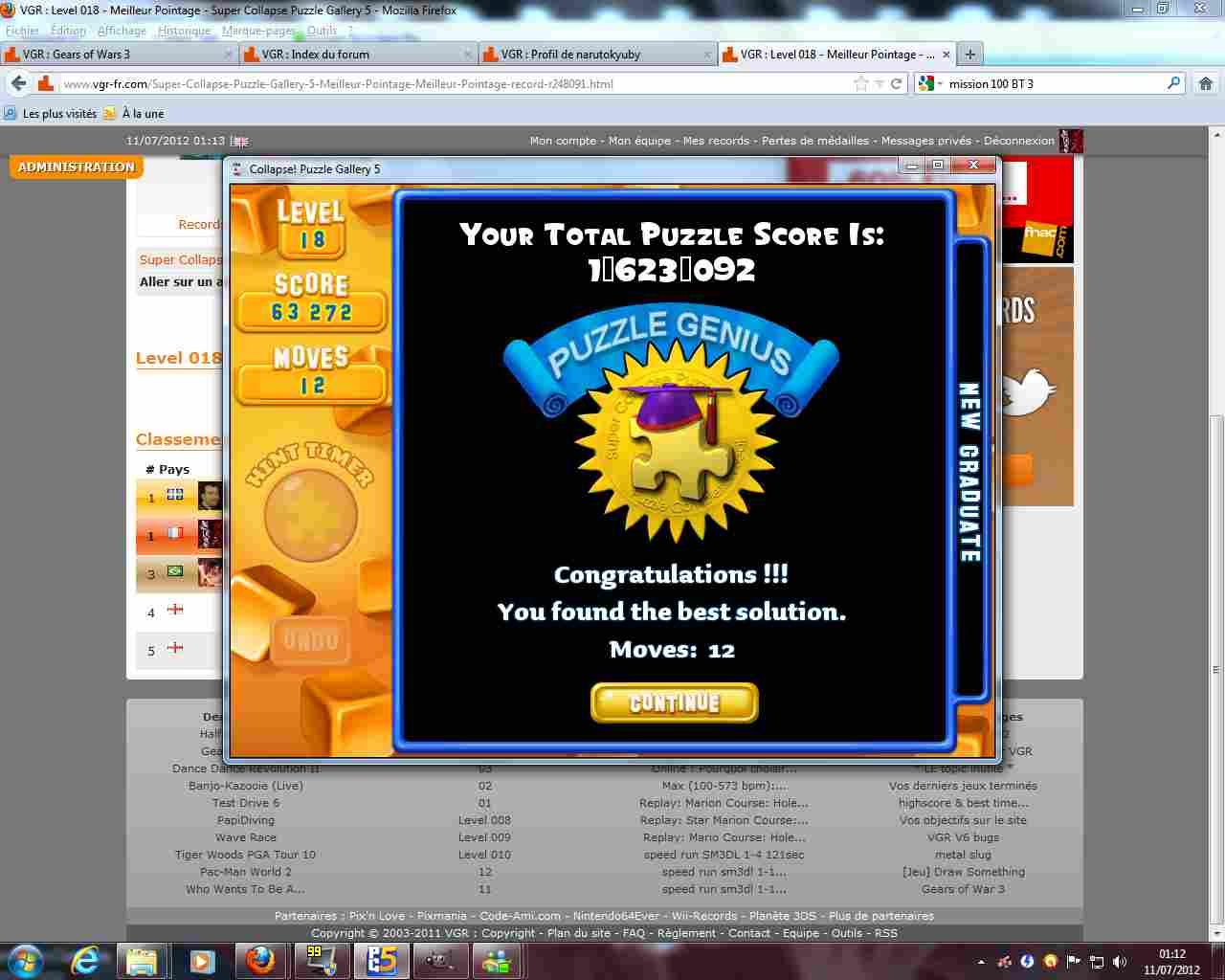Click the Firefox home icon
This screenshot has height=980, width=1225.
[1205, 84]
